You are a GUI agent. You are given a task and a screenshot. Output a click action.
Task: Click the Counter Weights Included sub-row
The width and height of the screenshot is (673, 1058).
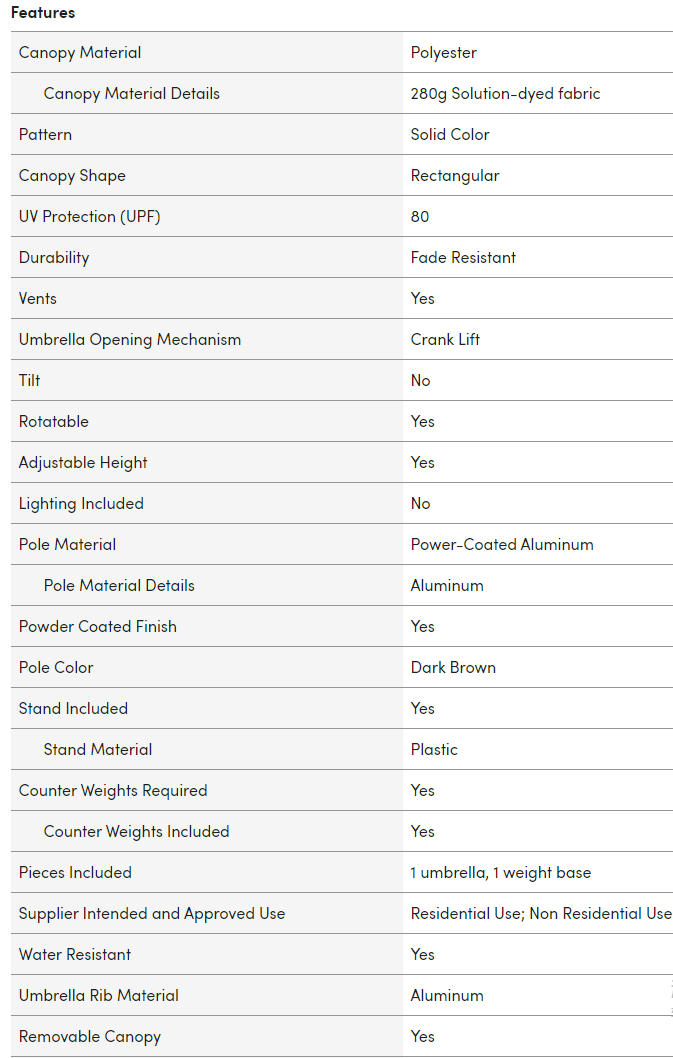click(136, 831)
